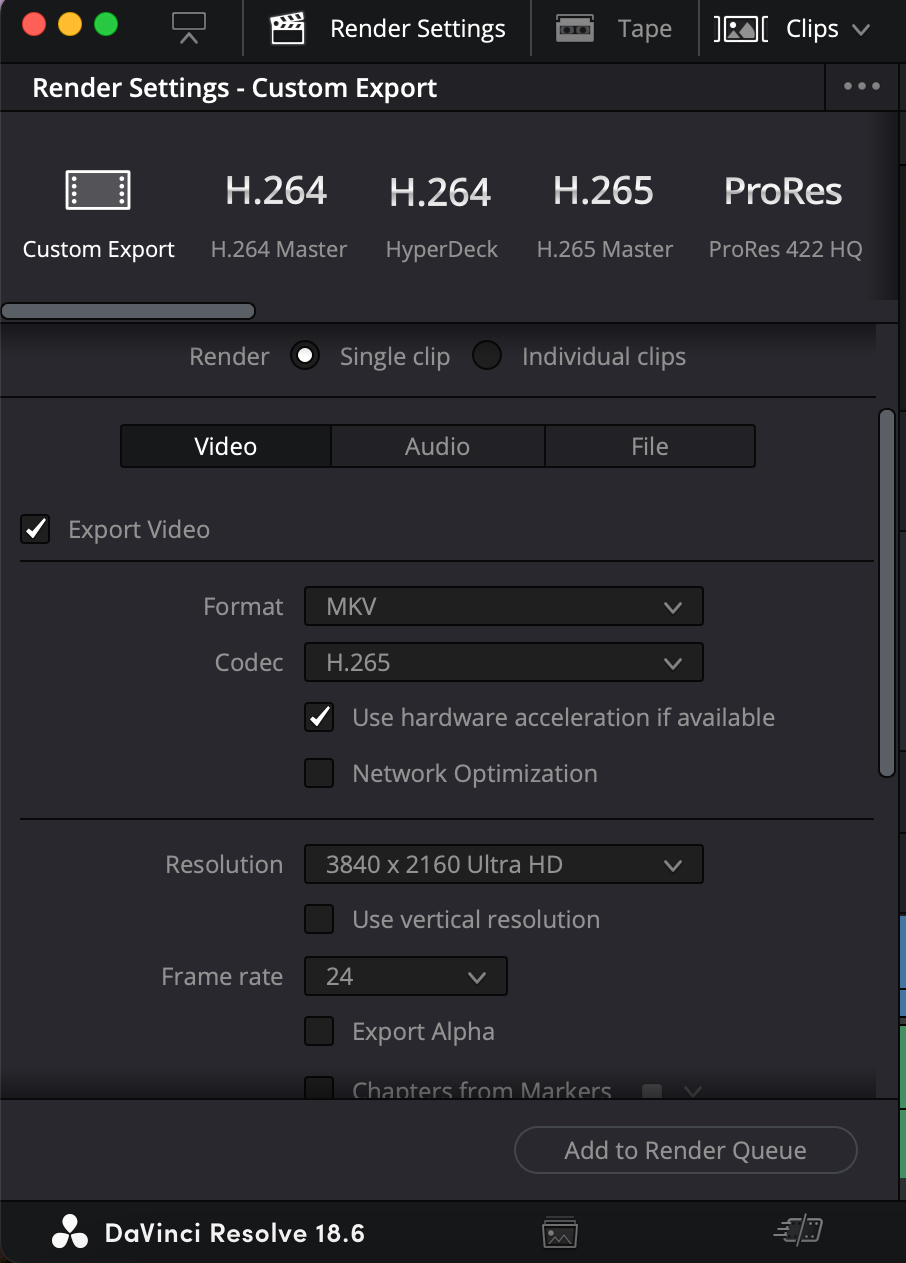Enable the Export Alpha checkbox
This screenshot has height=1263, width=906.
[x=319, y=1031]
